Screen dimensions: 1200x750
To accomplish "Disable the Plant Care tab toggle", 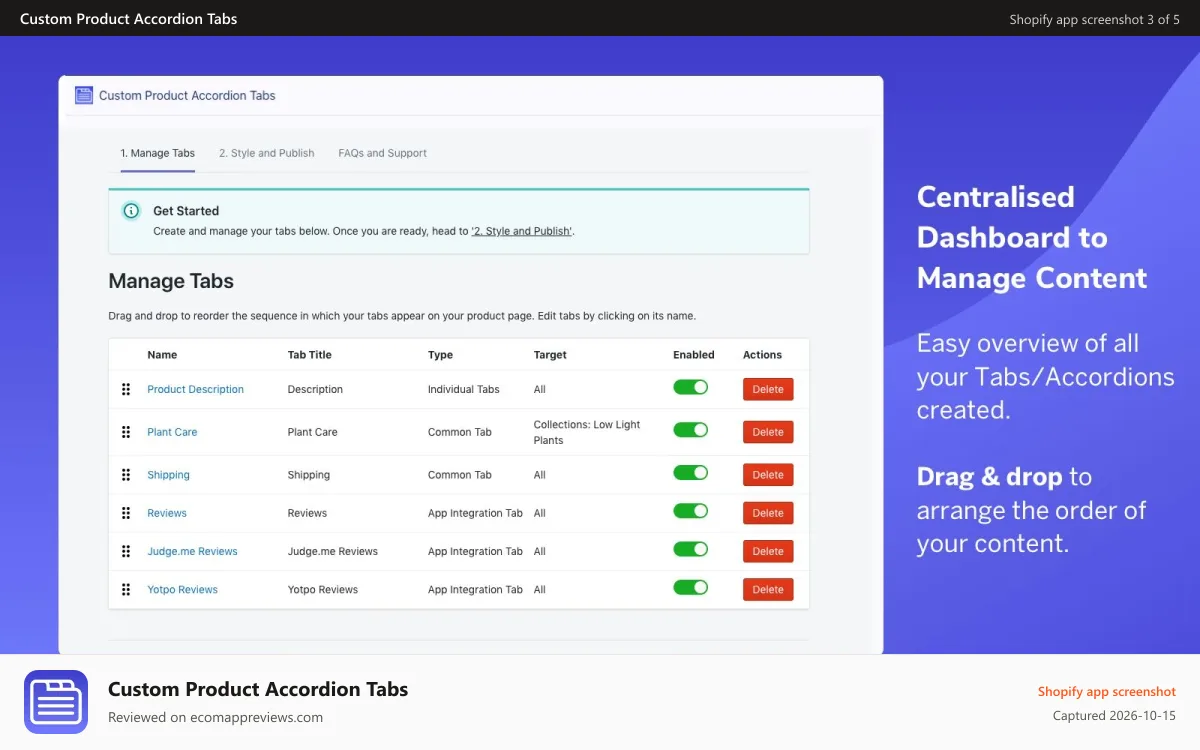I will point(690,430).
